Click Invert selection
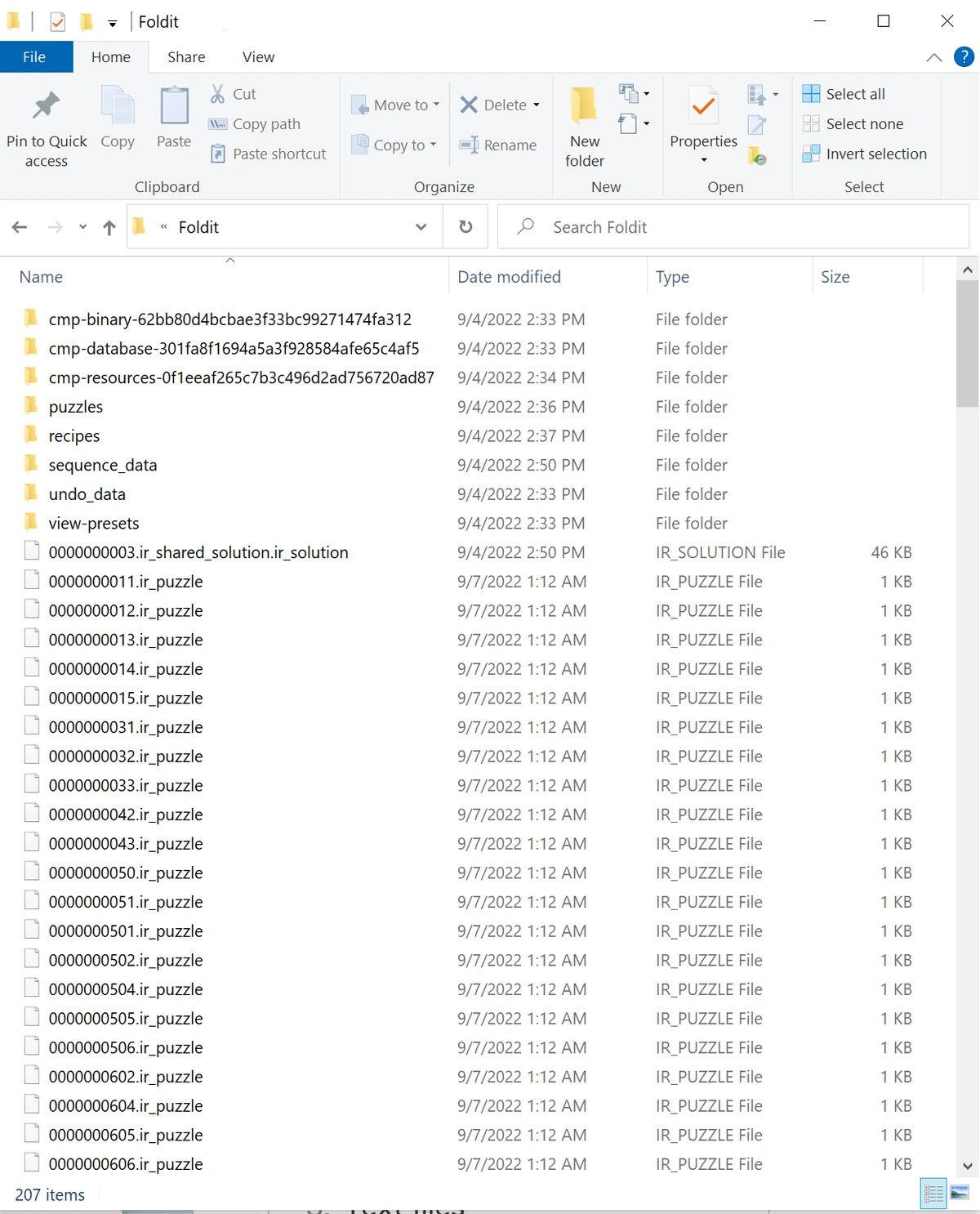The width and height of the screenshot is (980, 1214). pyautogui.click(x=865, y=154)
